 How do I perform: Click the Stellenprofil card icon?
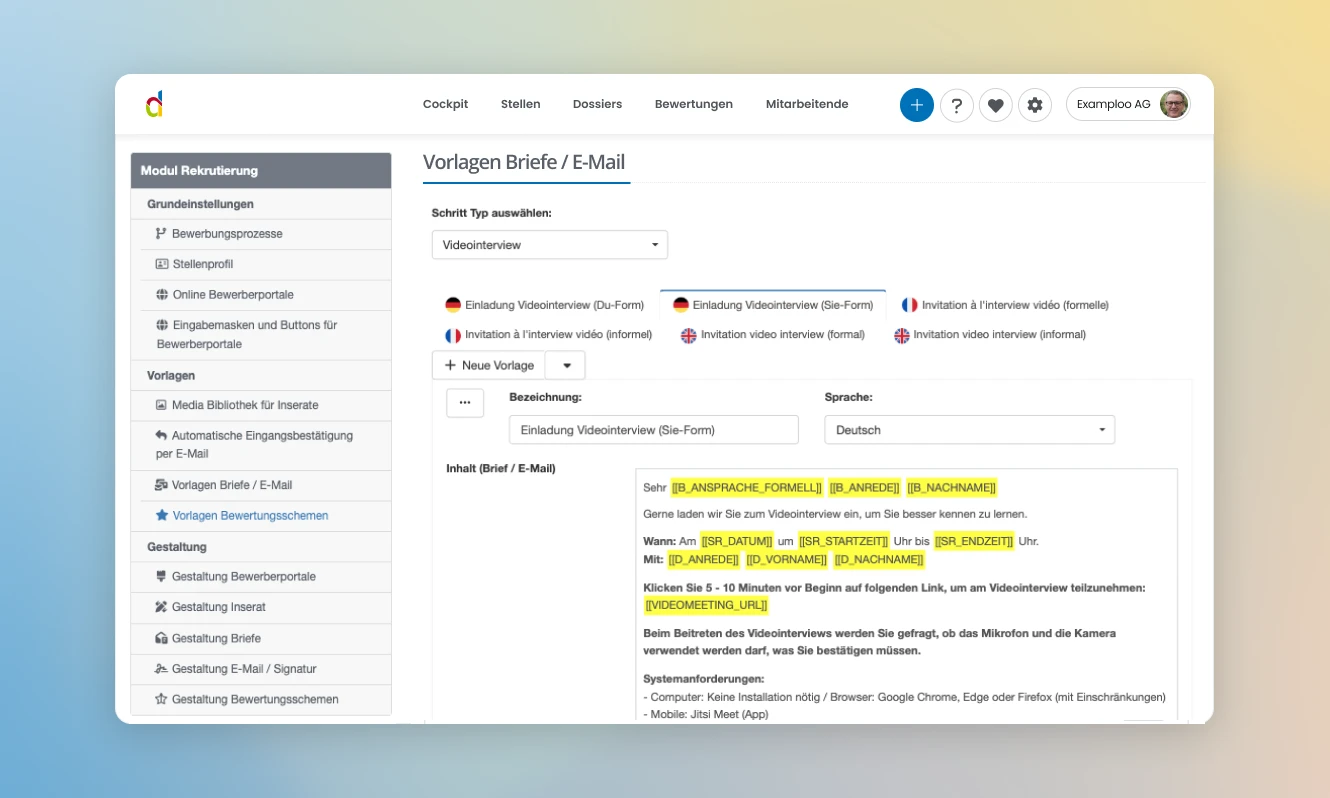point(162,264)
